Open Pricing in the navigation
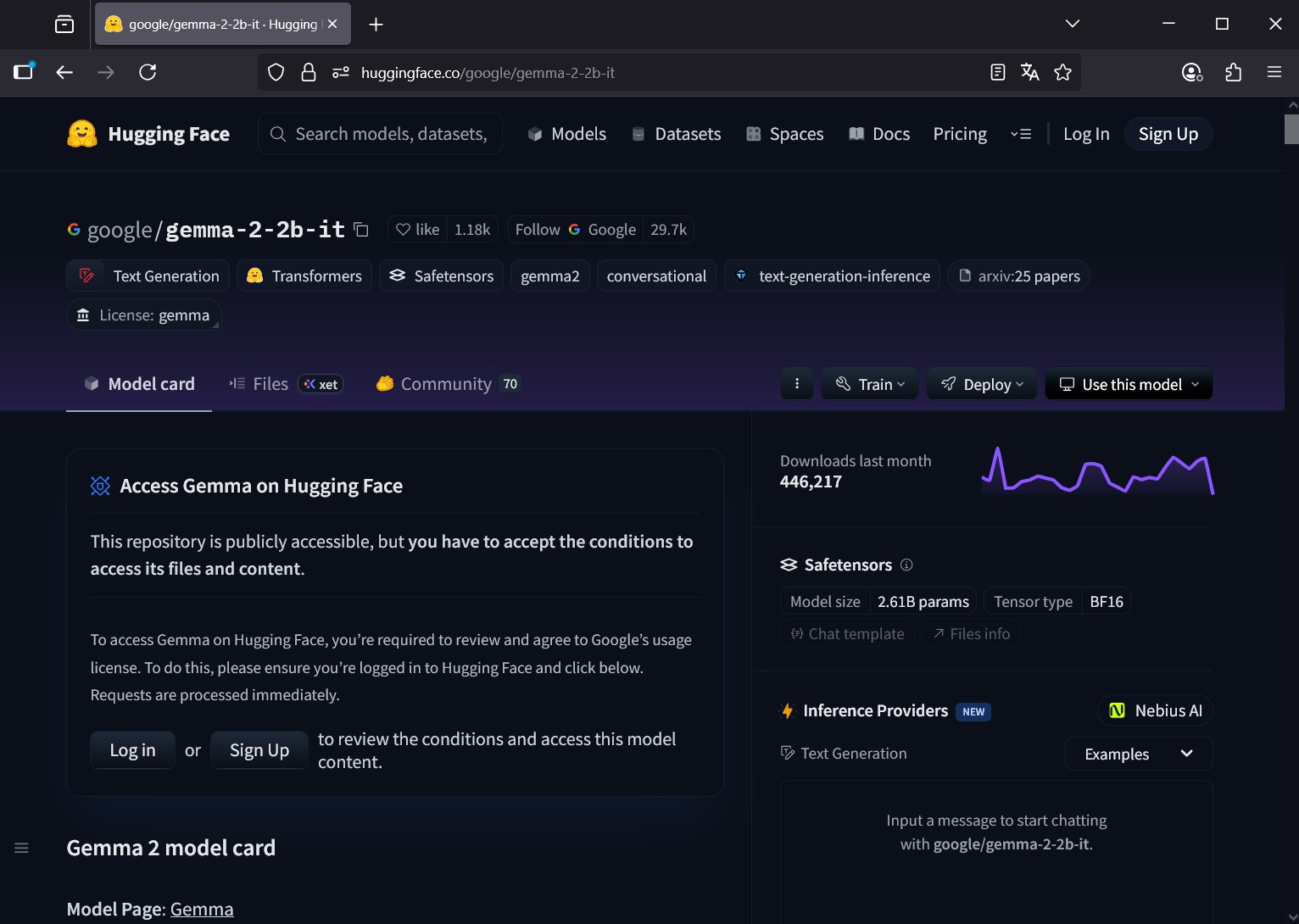1299x924 pixels. 960,134
